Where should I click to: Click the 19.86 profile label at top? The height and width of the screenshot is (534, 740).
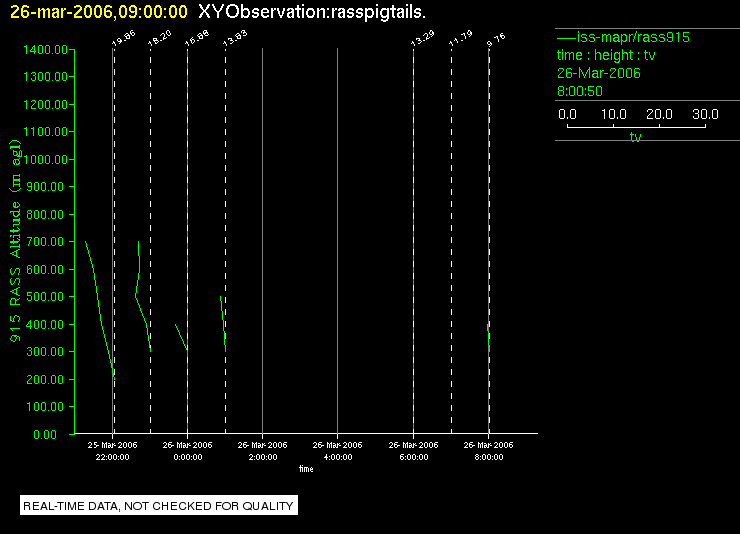click(x=124, y=38)
